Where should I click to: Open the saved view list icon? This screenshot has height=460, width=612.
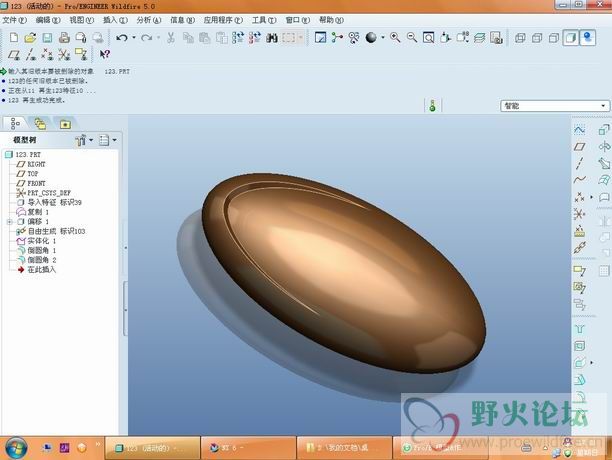(x=463, y=37)
